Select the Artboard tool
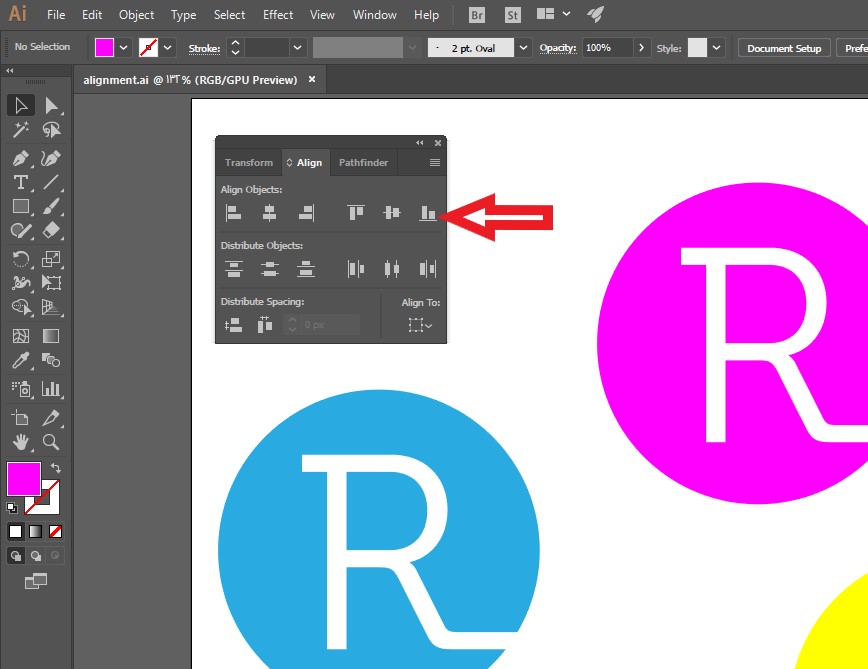This screenshot has height=669, width=868. [21, 418]
